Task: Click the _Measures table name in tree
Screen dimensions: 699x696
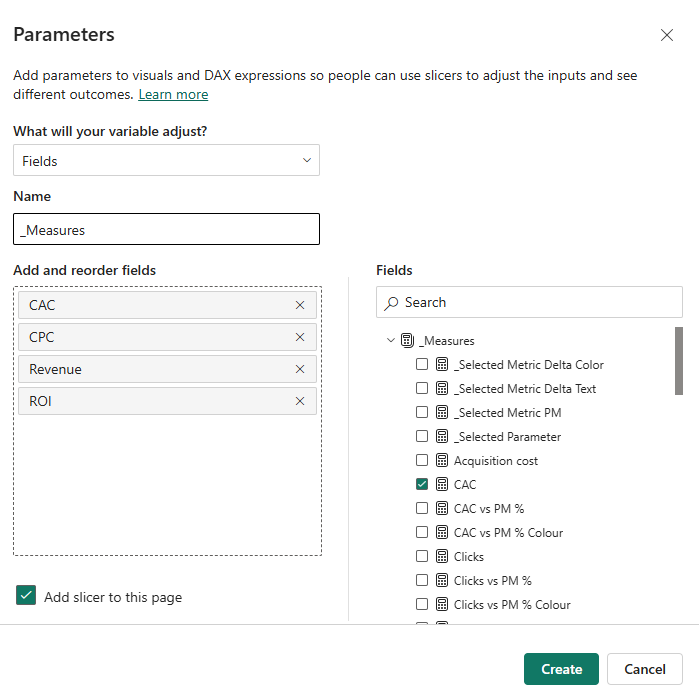Action: tap(447, 341)
